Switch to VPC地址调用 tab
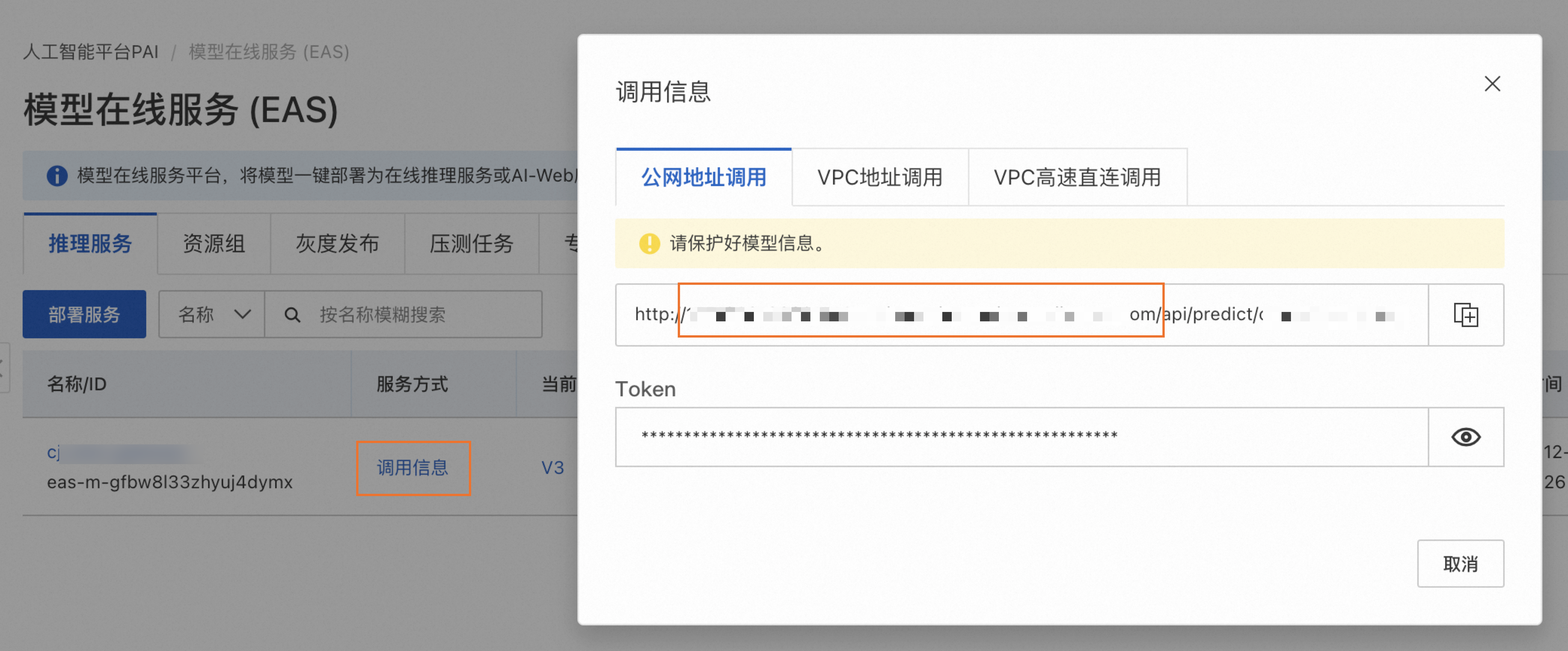 880,177
